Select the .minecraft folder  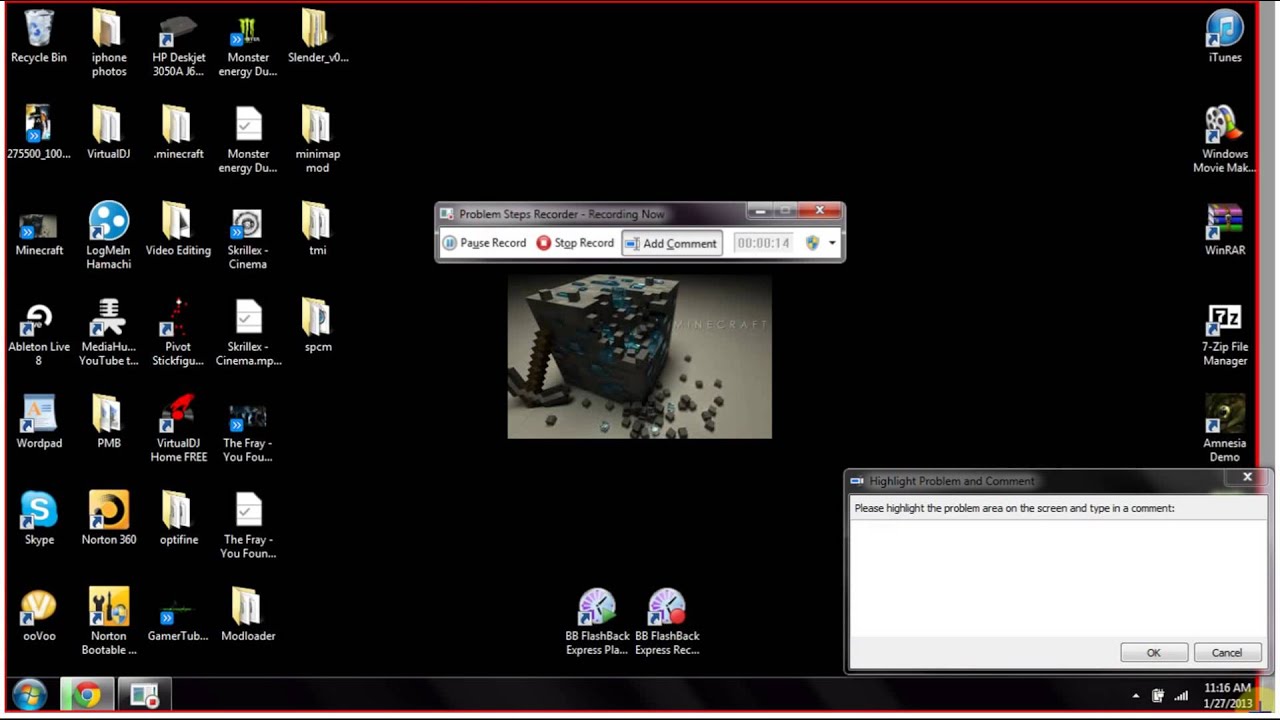(178, 133)
